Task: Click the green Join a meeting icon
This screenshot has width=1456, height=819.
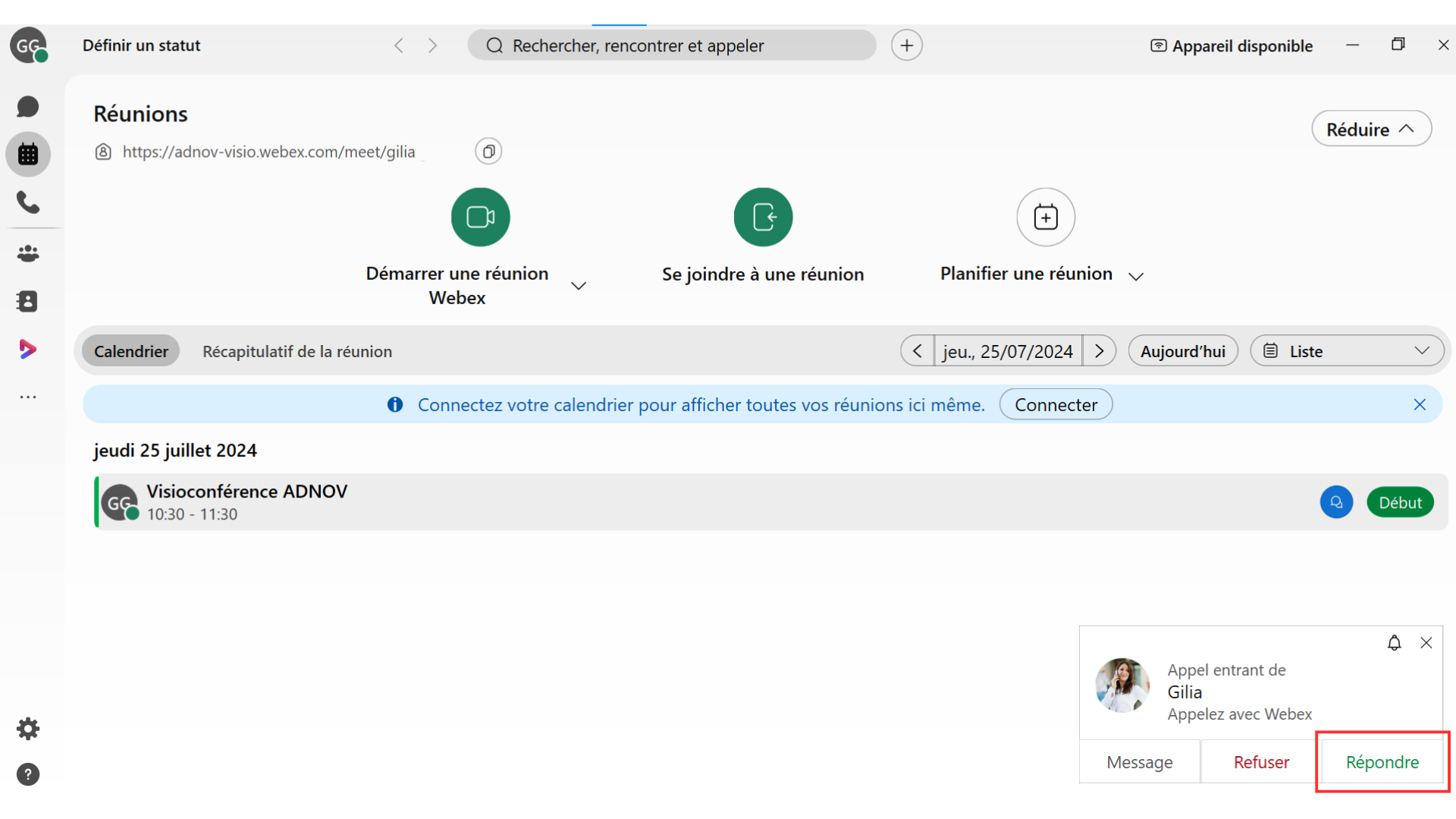Action: point(764,217)
